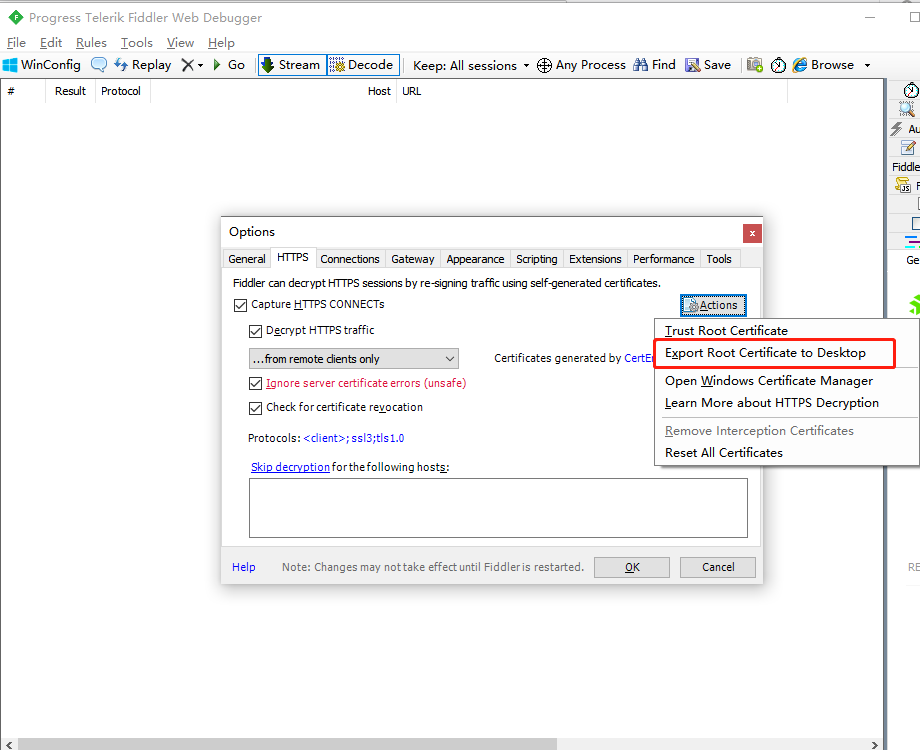Image resolution: width=920 pixels, height=750 pixels.
Task: Open the View menu
Action: (x=180, y=43)
